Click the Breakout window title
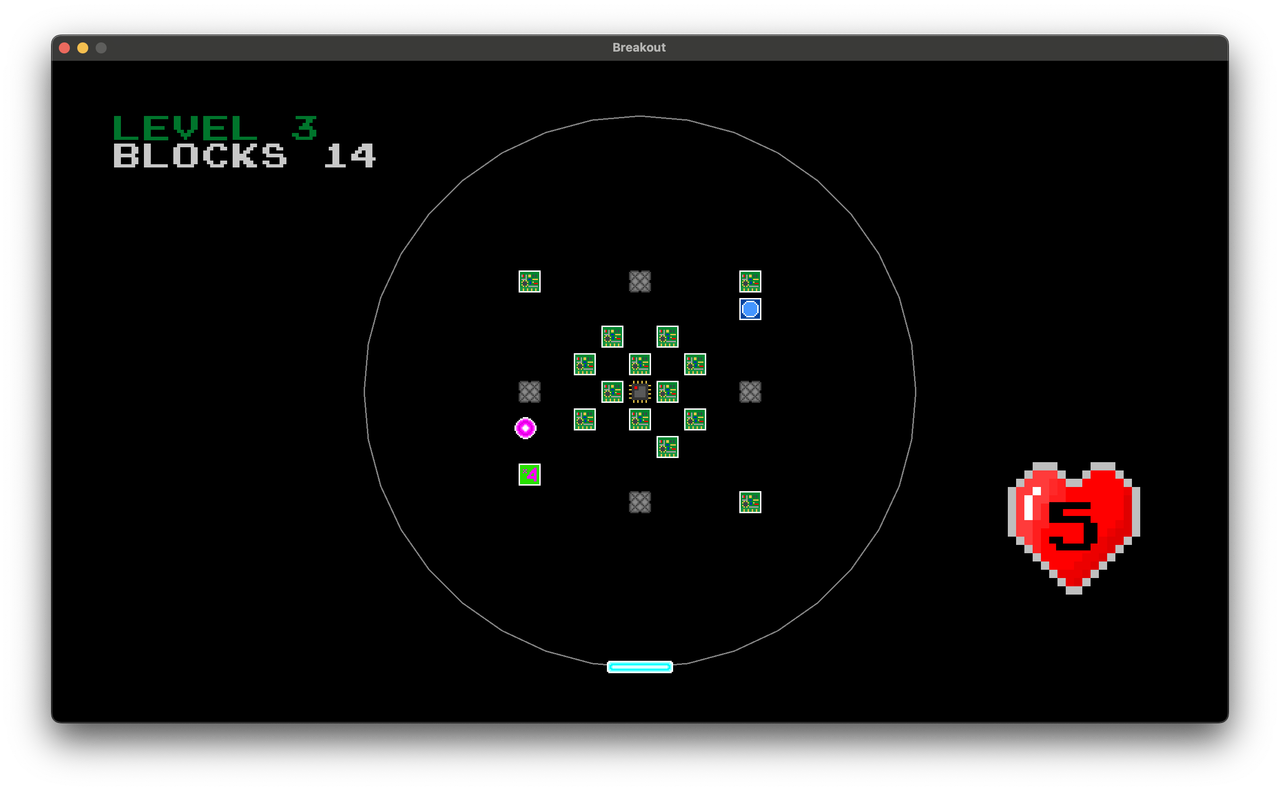 click(x=639, y=48)
